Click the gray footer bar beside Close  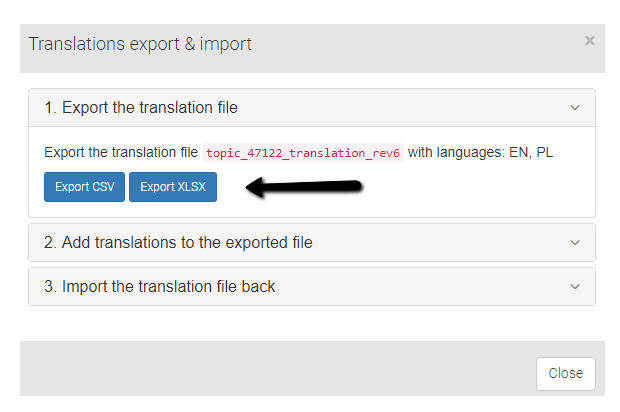point(277,369)
